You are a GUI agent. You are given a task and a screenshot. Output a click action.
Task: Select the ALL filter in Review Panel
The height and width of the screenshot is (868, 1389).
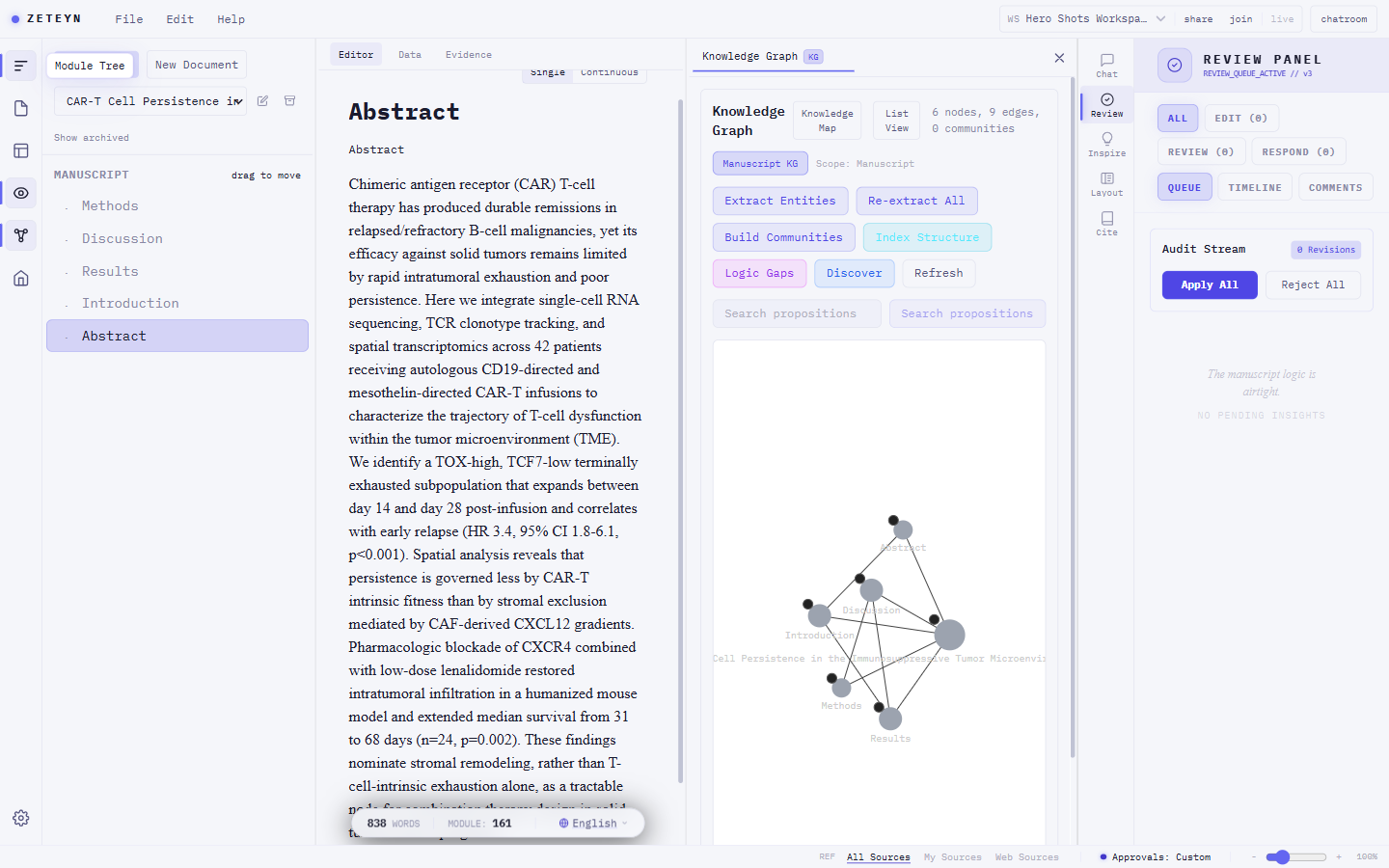tap(1178, 119)
